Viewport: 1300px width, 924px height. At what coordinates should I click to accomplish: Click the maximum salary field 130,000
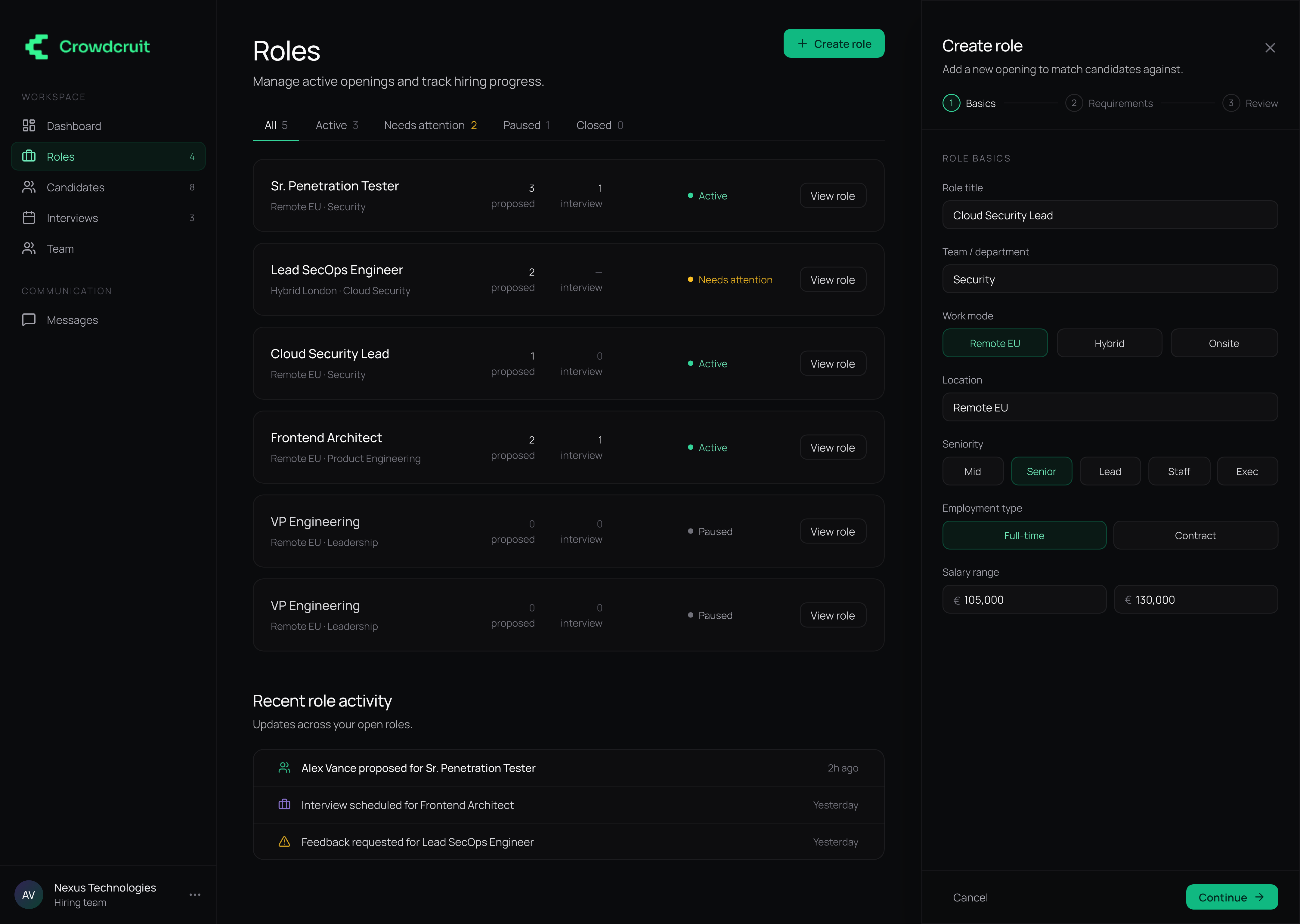tap(1195, 599)
